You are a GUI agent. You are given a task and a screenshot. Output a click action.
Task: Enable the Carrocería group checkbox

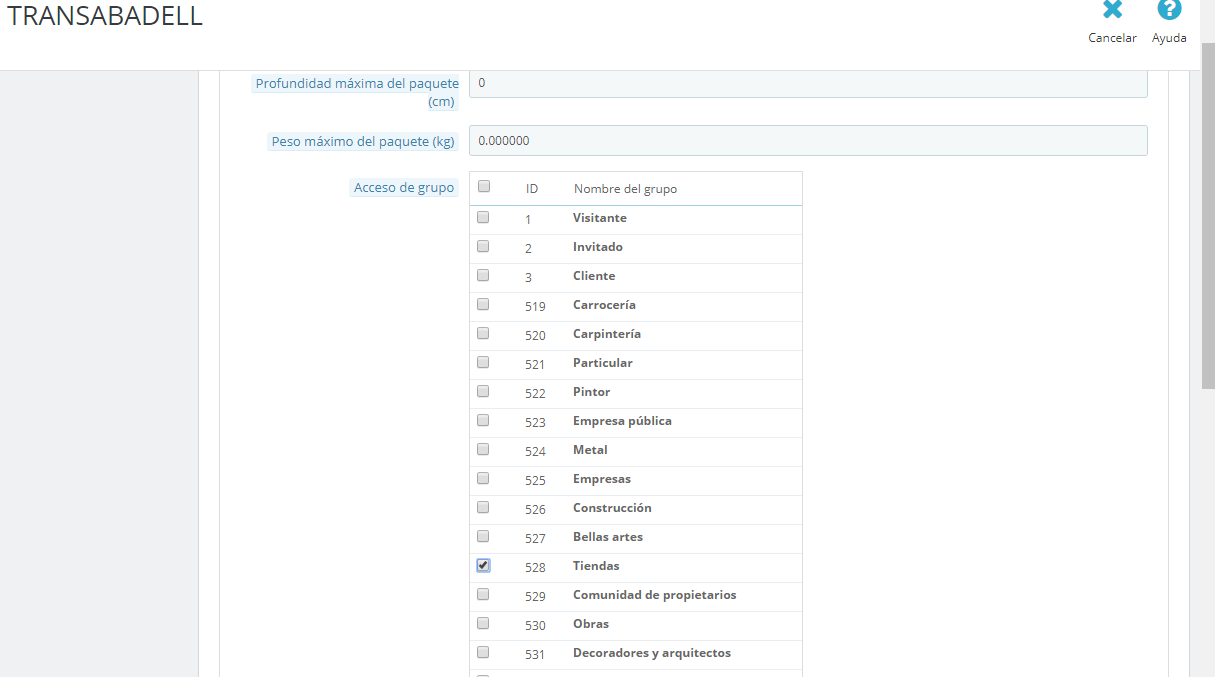[x=484, y=304]
